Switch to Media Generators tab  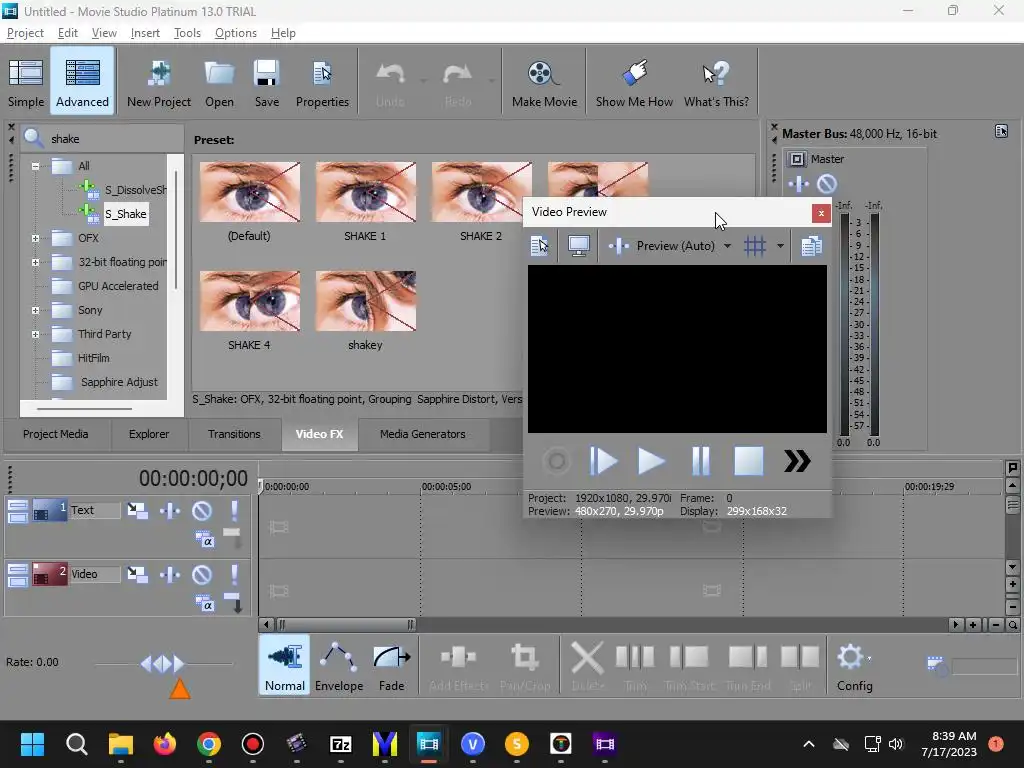[x=423, y=434]
